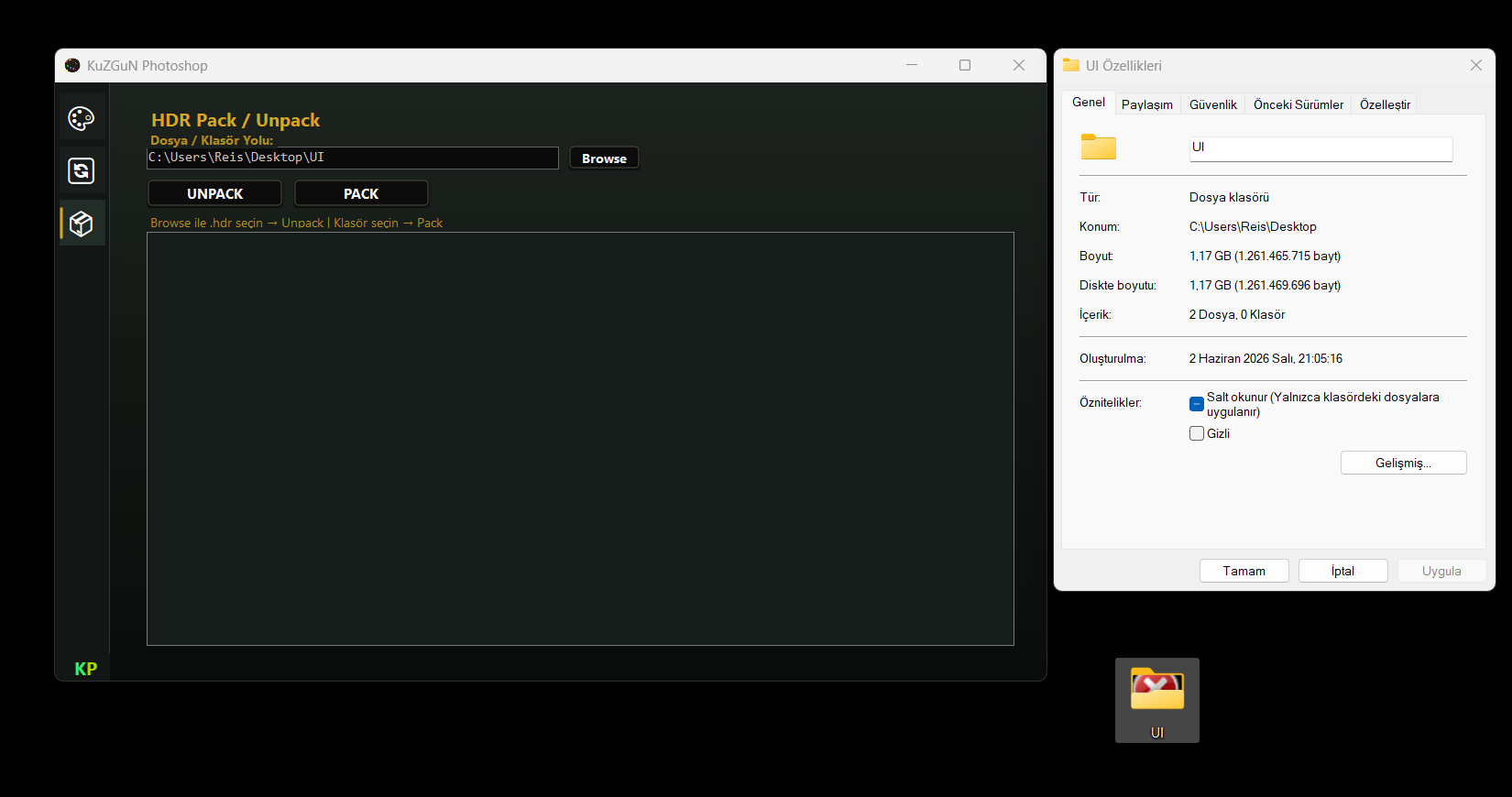Click the KuZGuN Photoshop title bar icon
The image size is (1512, 797).
tap(72, 65)
